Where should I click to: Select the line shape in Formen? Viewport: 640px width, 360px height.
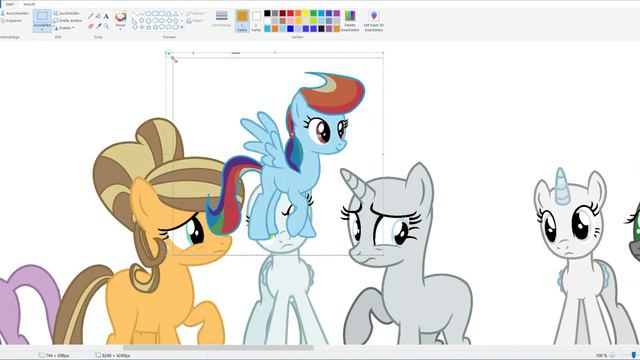click(134, 13)
